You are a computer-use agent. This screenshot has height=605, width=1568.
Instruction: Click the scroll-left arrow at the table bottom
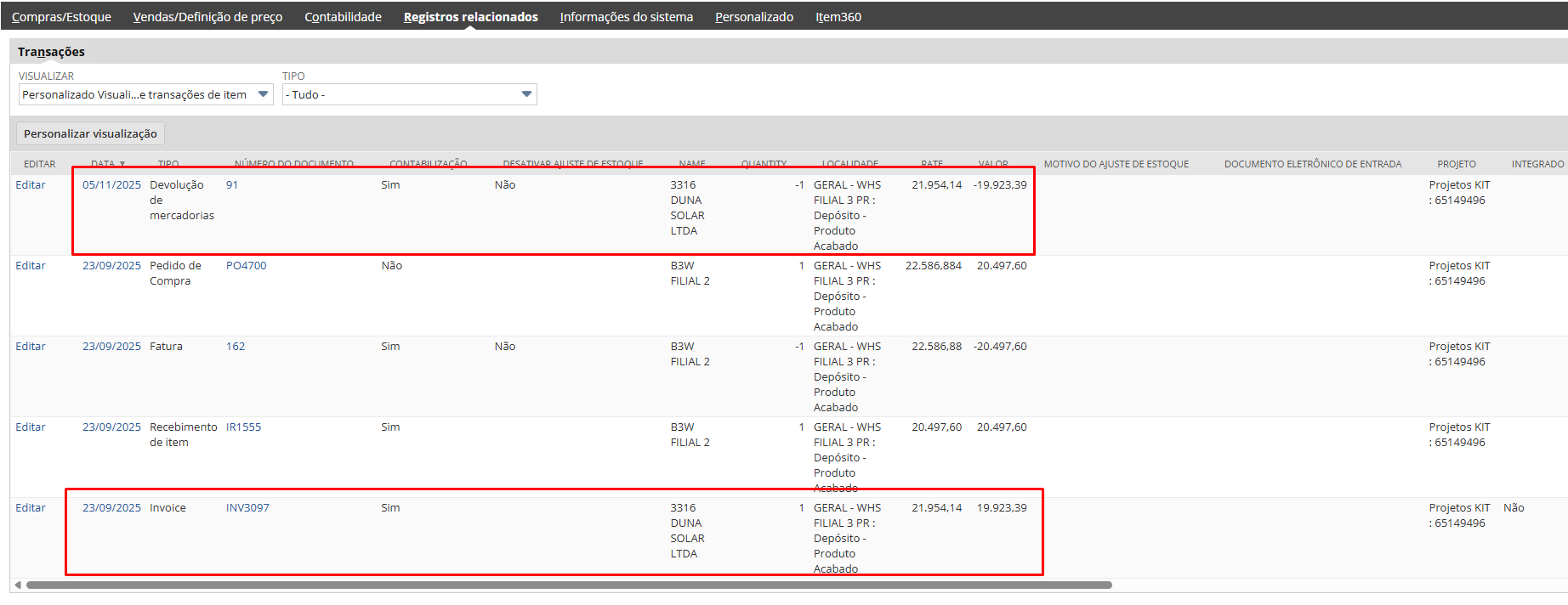[x=18, y=585]
